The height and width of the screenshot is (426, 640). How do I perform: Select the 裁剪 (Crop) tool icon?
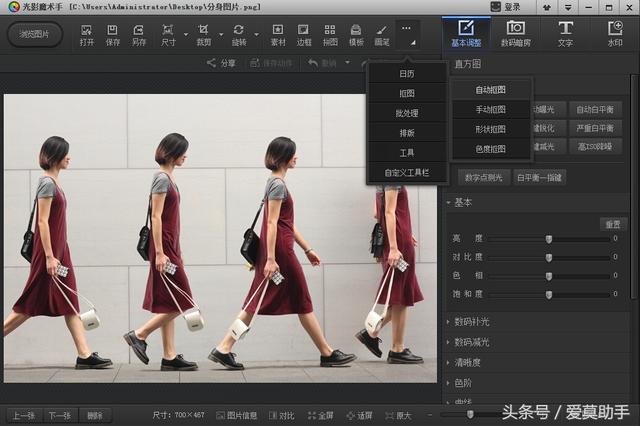point(203,34)
